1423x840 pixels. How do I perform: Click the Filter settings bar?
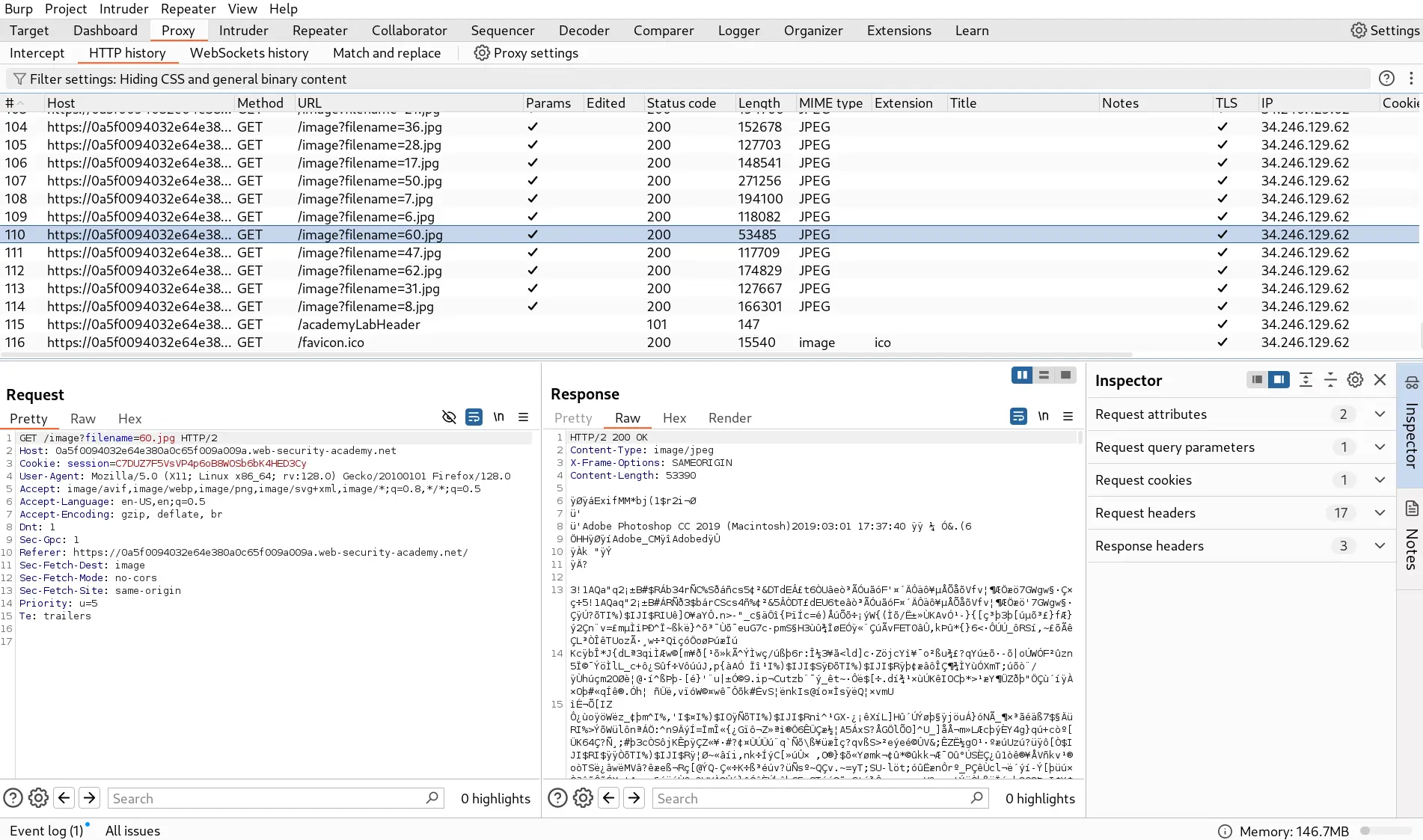click(x=688, y=79)
